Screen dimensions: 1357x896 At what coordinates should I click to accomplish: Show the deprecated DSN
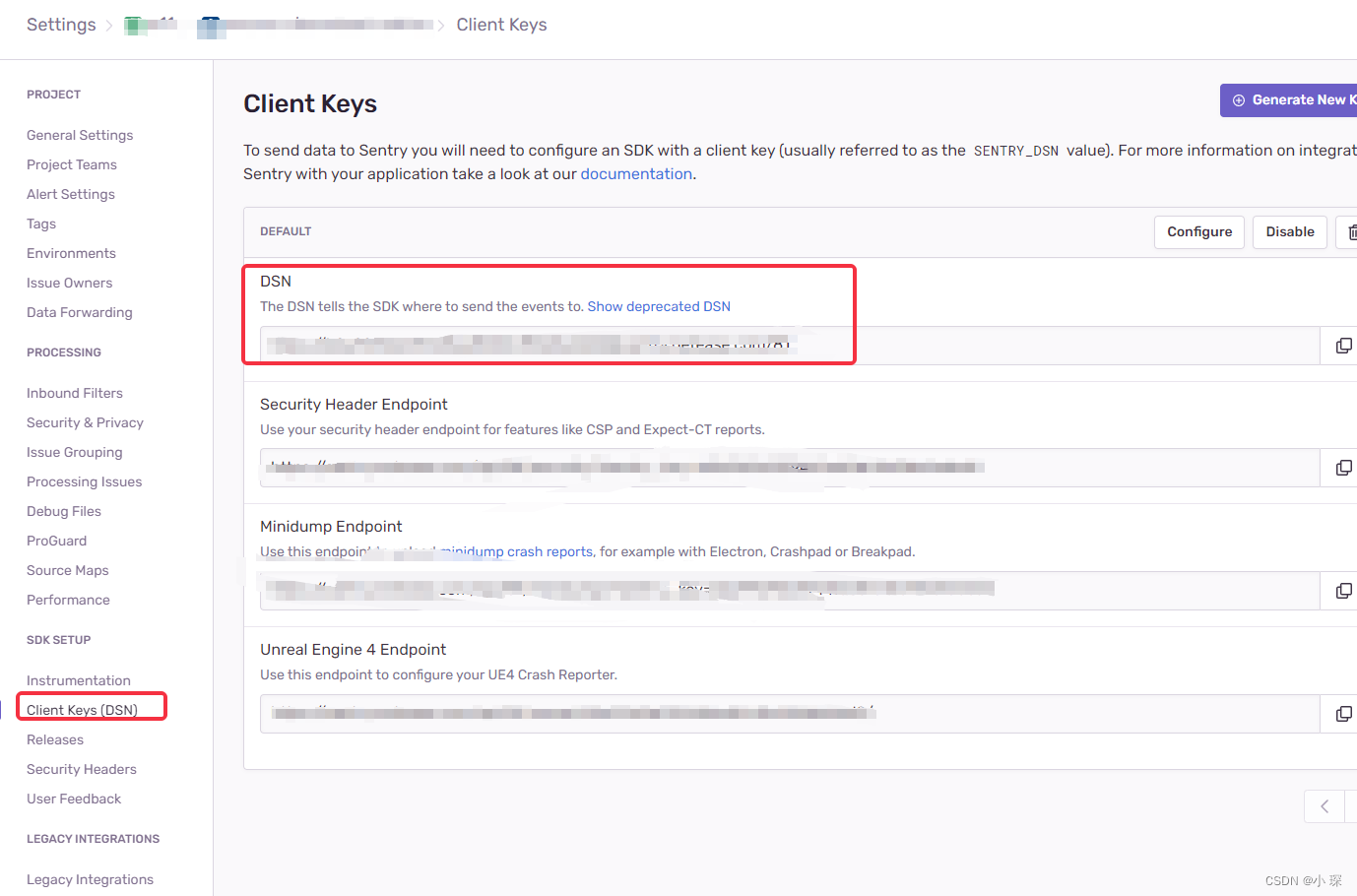pos(659,306)
